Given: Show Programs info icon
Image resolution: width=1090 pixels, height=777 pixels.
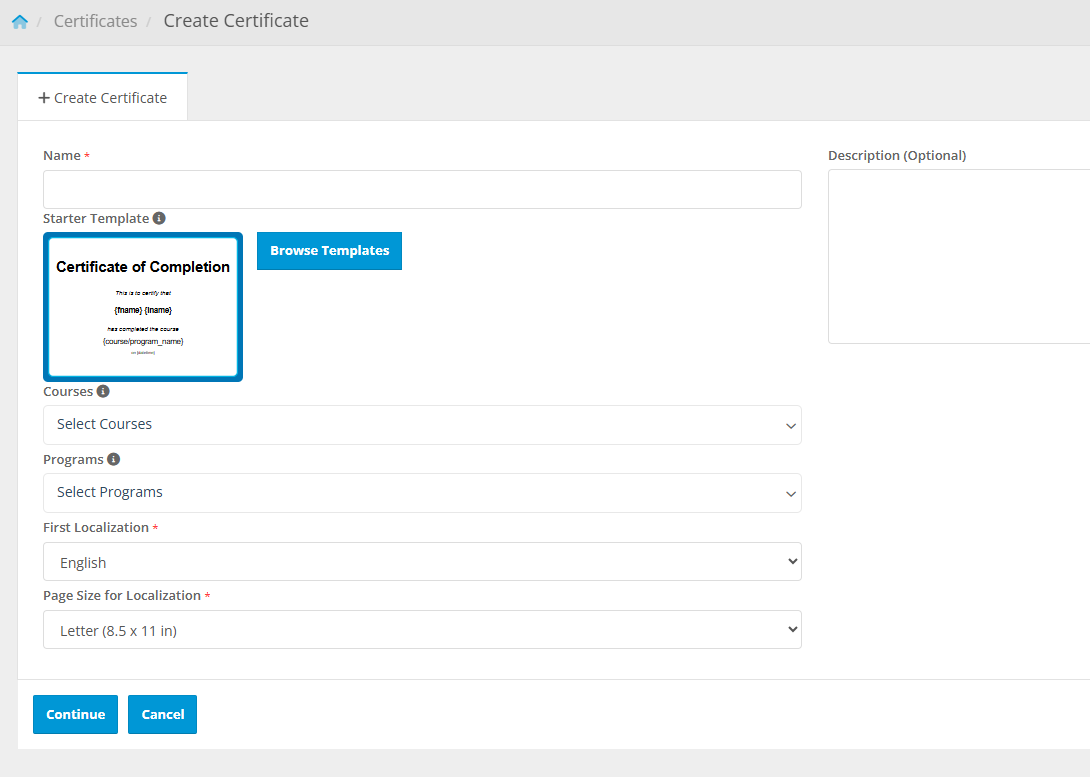Looking at the screenshot, I should [x=113, y=459].
